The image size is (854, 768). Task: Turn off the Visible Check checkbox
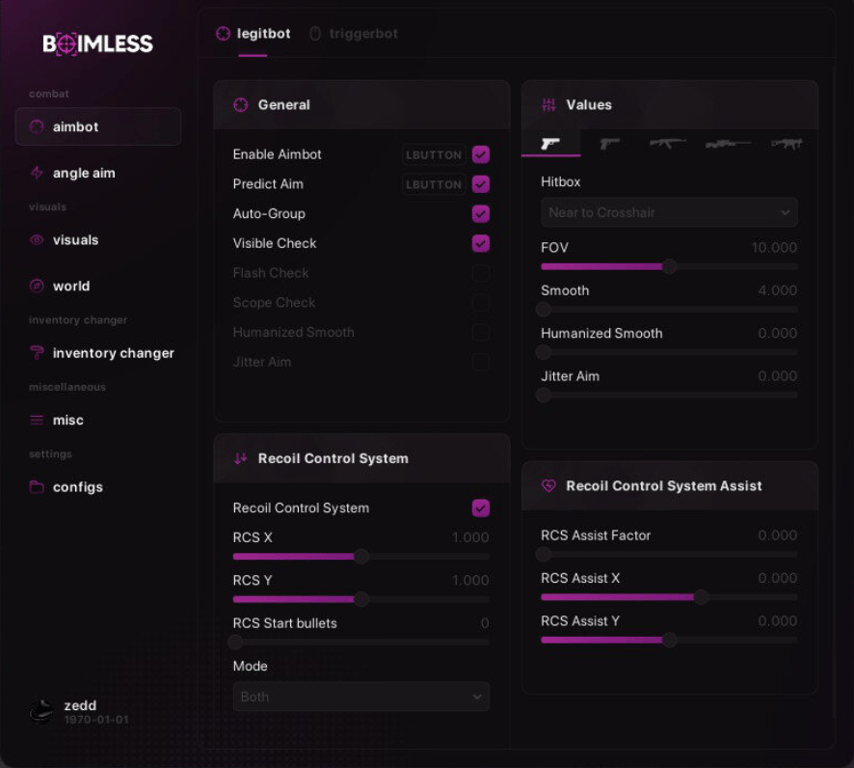tap(480, 243)
